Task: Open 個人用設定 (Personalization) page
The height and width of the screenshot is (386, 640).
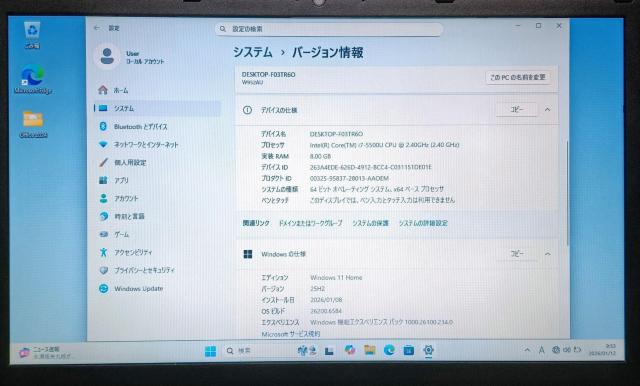Action: click(157, 162)
